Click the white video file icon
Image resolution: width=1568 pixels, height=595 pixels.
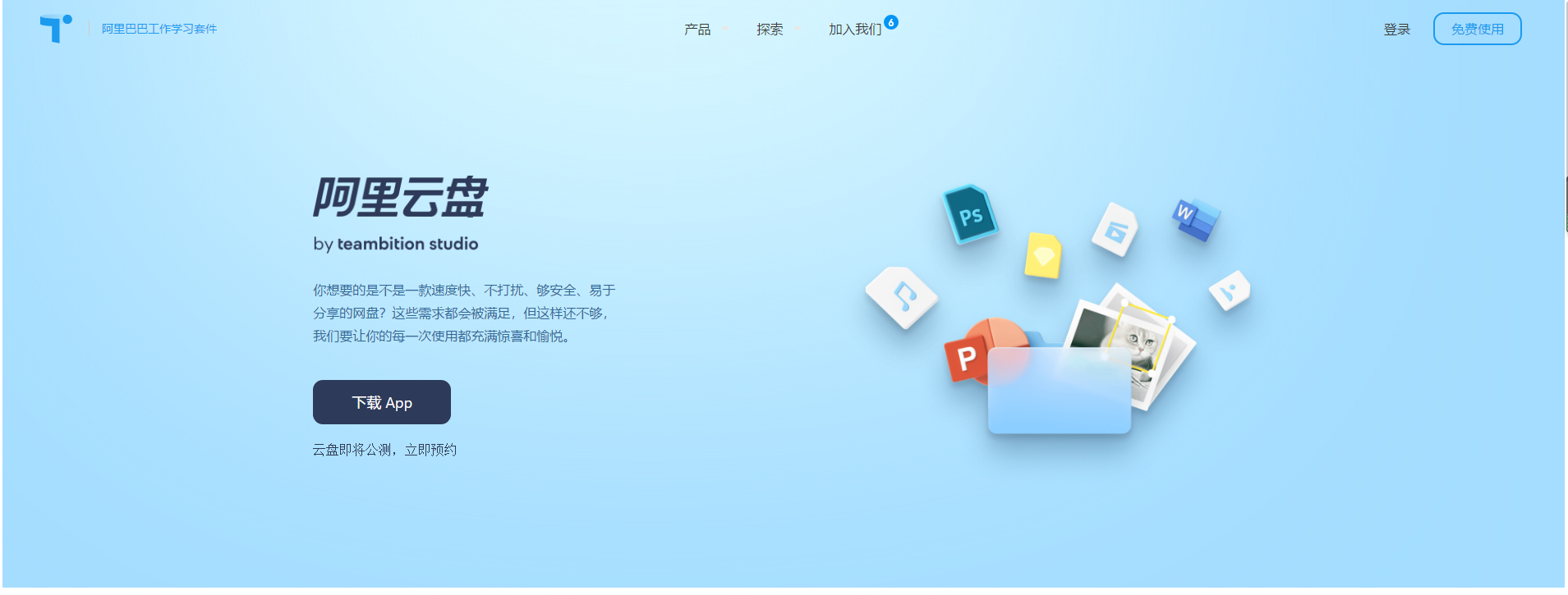pos(1115,230)
